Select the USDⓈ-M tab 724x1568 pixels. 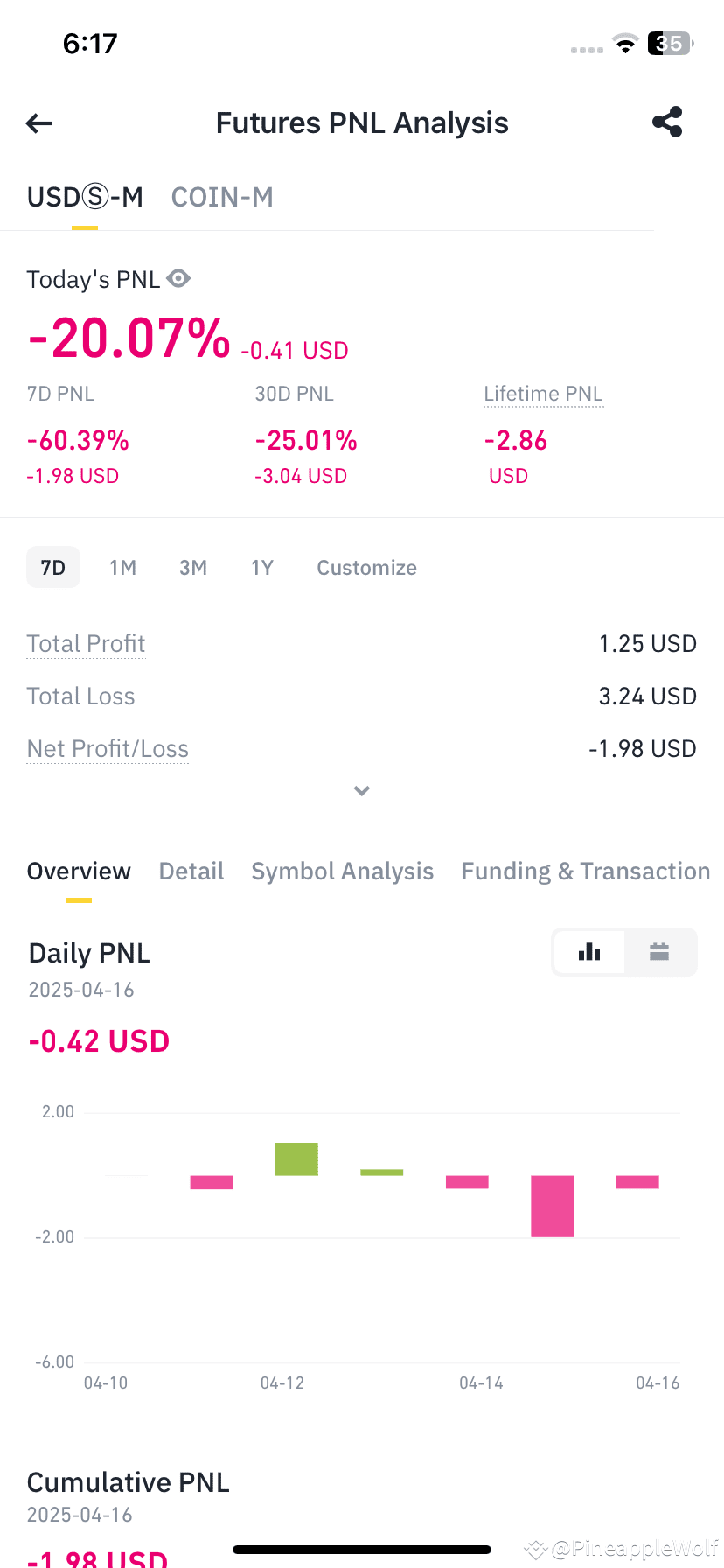(85, 198)
